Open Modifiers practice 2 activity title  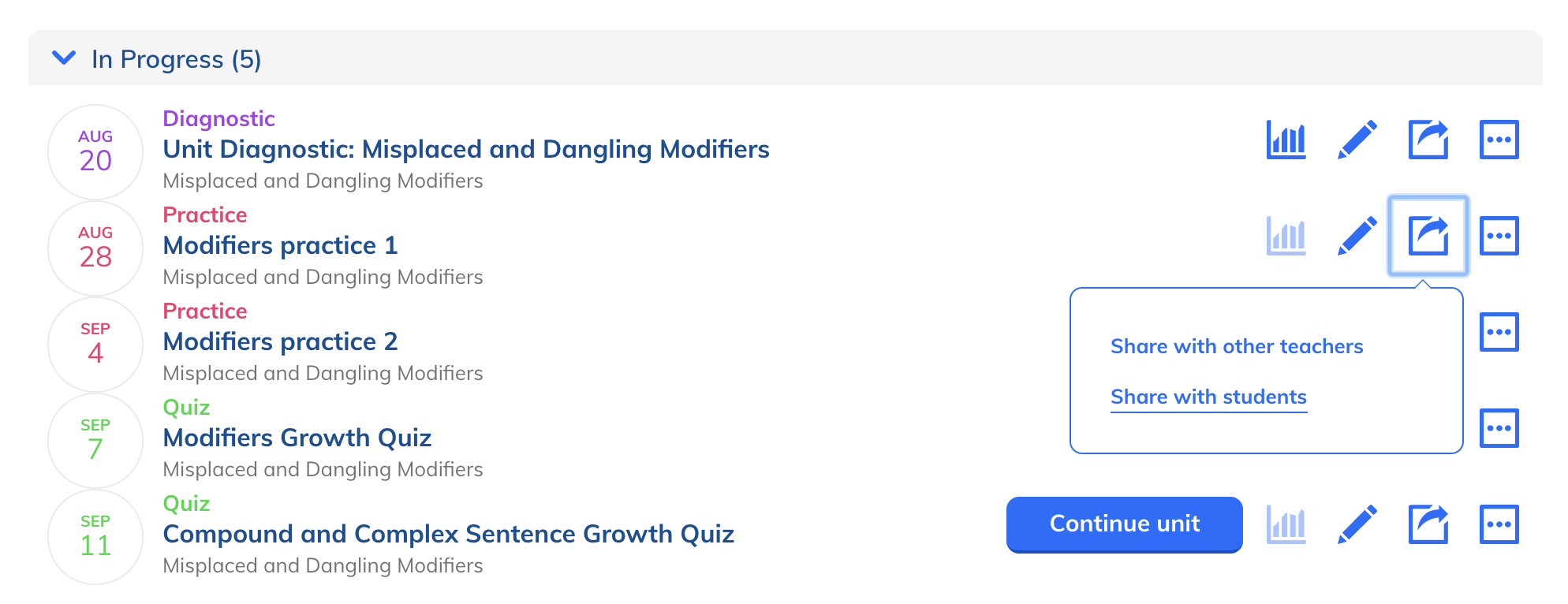click(280, 341)
